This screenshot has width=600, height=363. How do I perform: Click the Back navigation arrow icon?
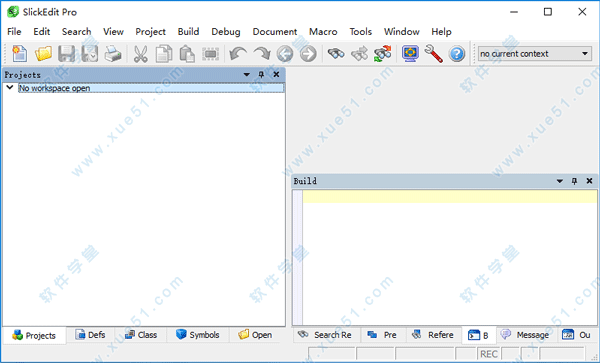pyautogui.click(x=285, y=54)
